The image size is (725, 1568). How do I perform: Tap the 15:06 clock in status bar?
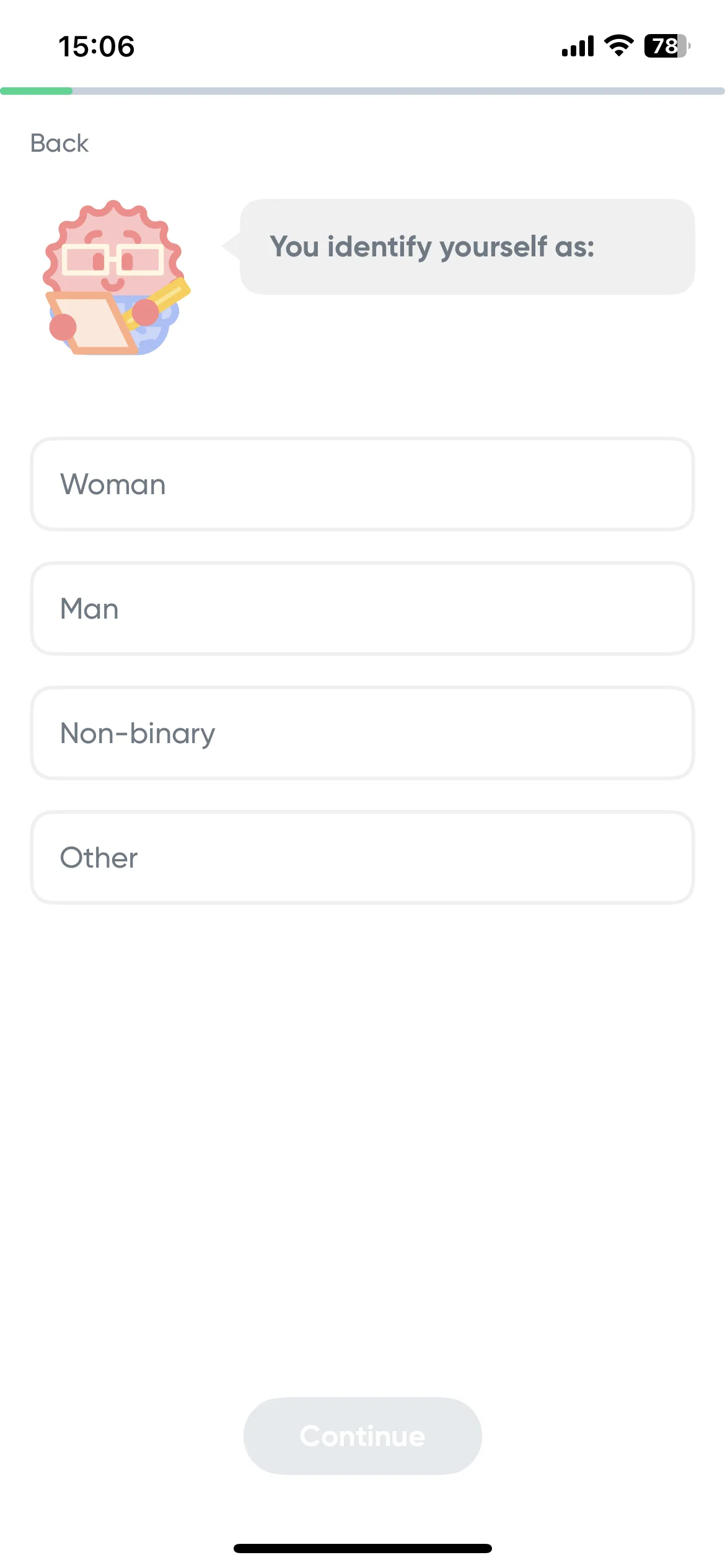96,46
